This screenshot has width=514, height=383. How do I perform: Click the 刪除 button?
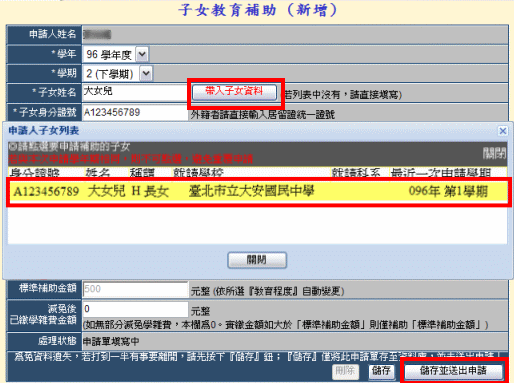pyautogui.click(x=346, y=371)
